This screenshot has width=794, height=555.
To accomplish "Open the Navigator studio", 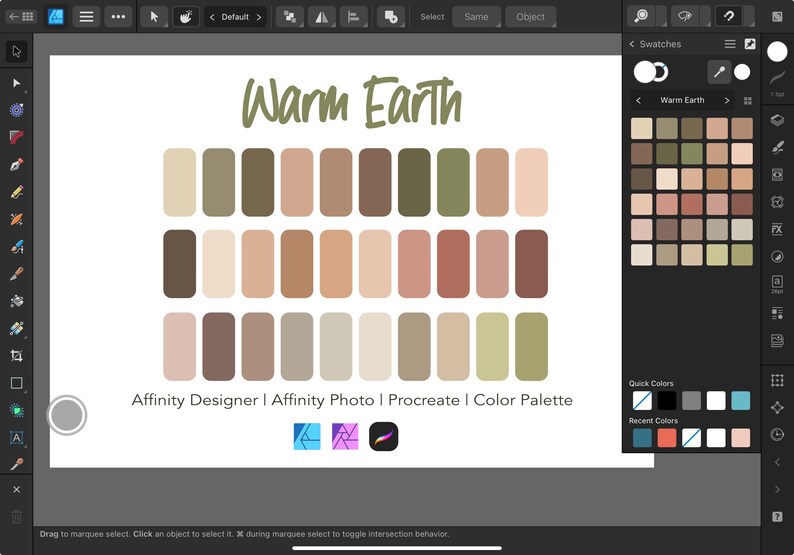I will 777,408.
